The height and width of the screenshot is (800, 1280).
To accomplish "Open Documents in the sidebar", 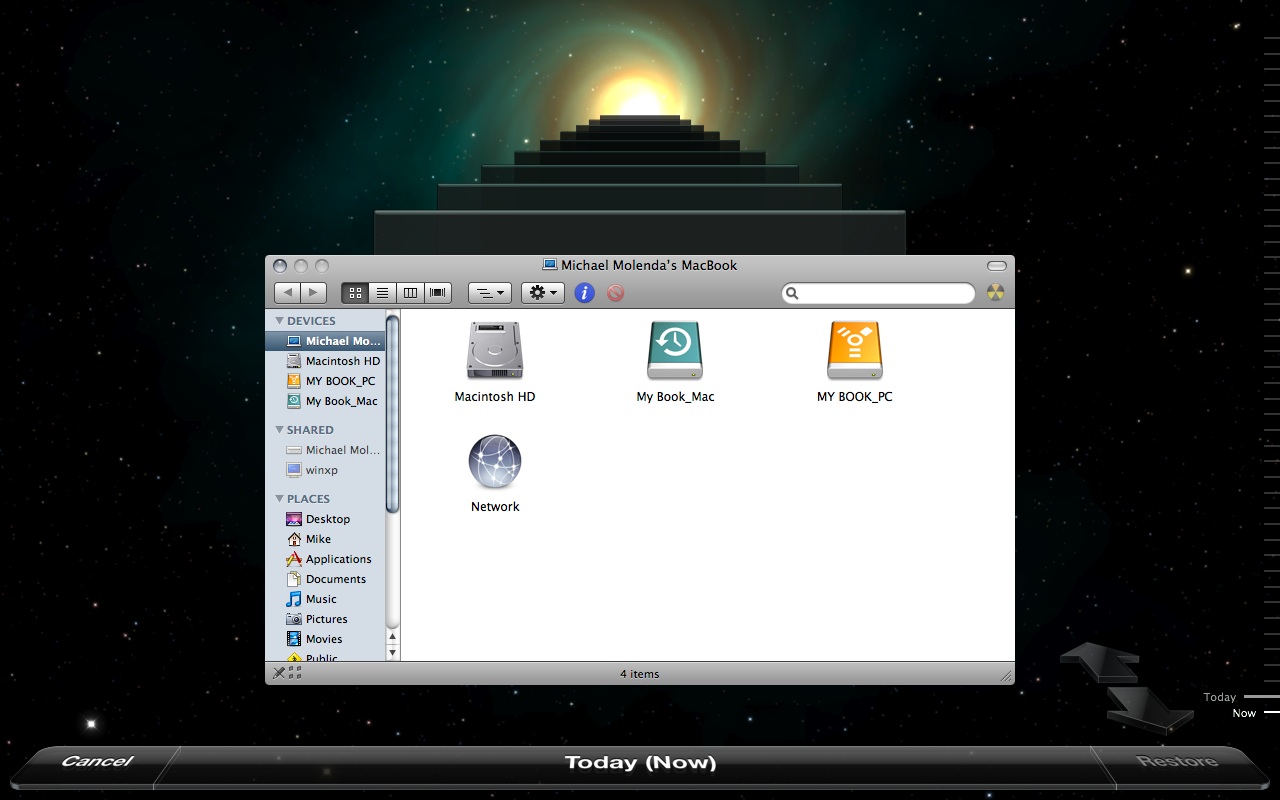I will pyautogui.click(x=325, y=579).
